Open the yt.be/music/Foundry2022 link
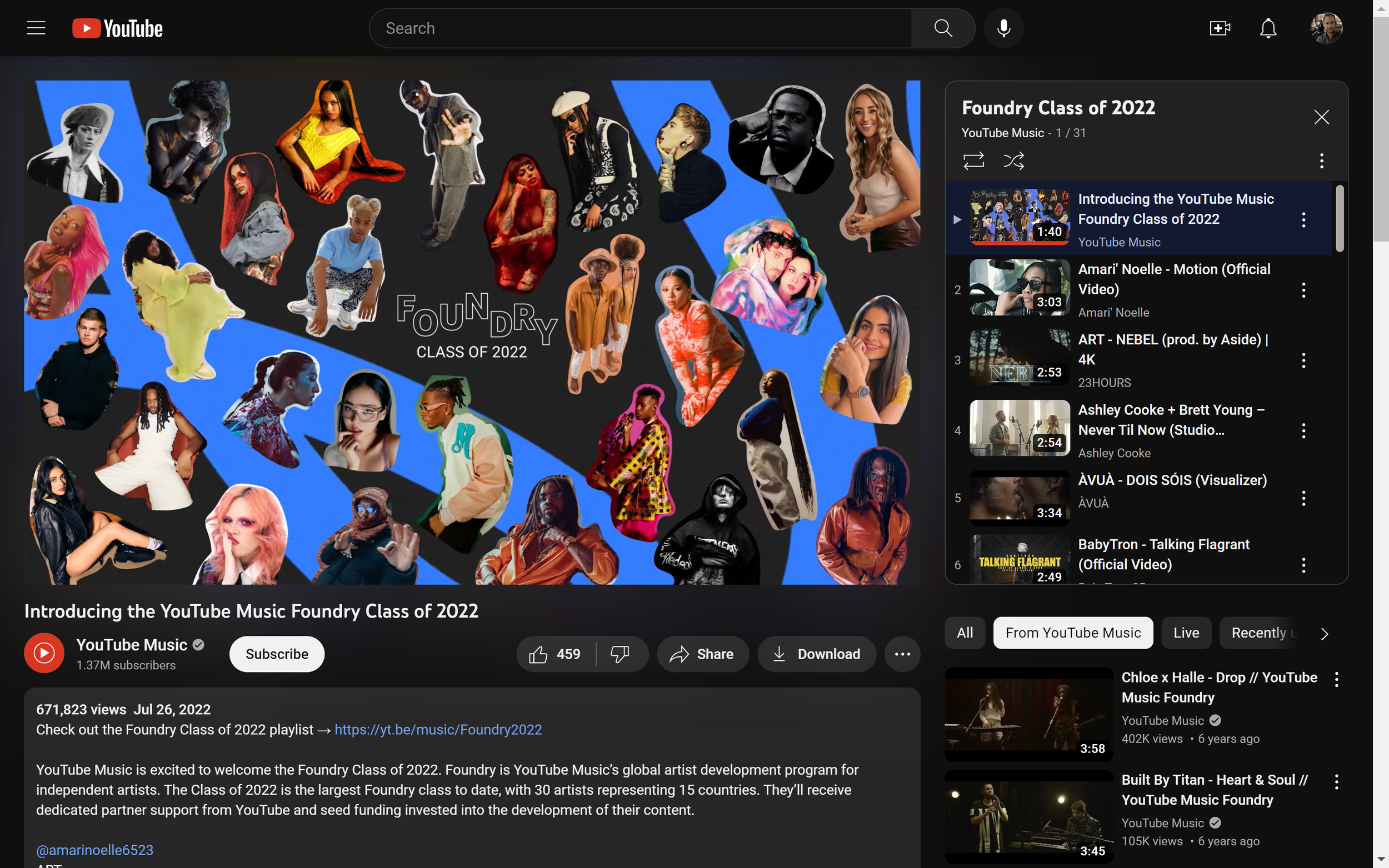Screen dimensions: 1389x868 pos(438,729)
